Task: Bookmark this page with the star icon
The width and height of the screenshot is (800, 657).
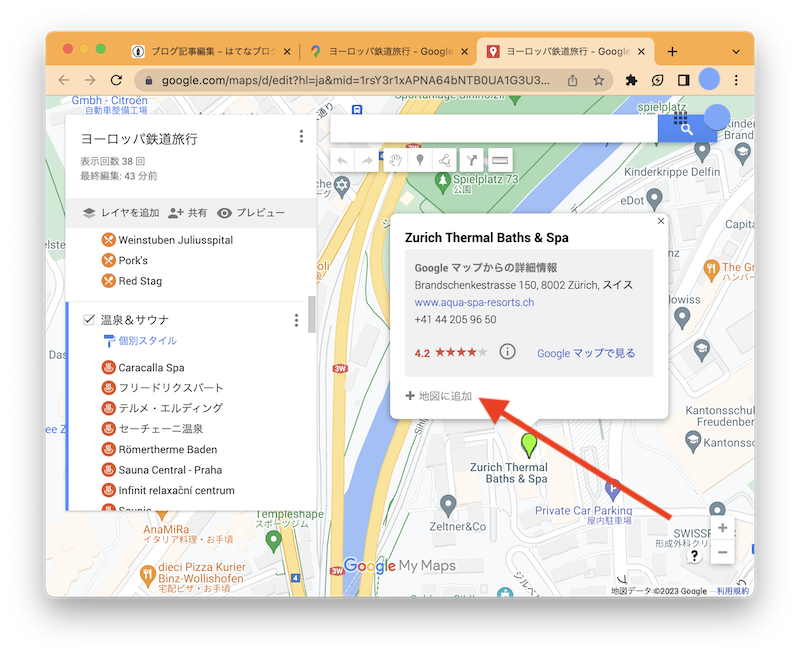Action: pos(598,80)
